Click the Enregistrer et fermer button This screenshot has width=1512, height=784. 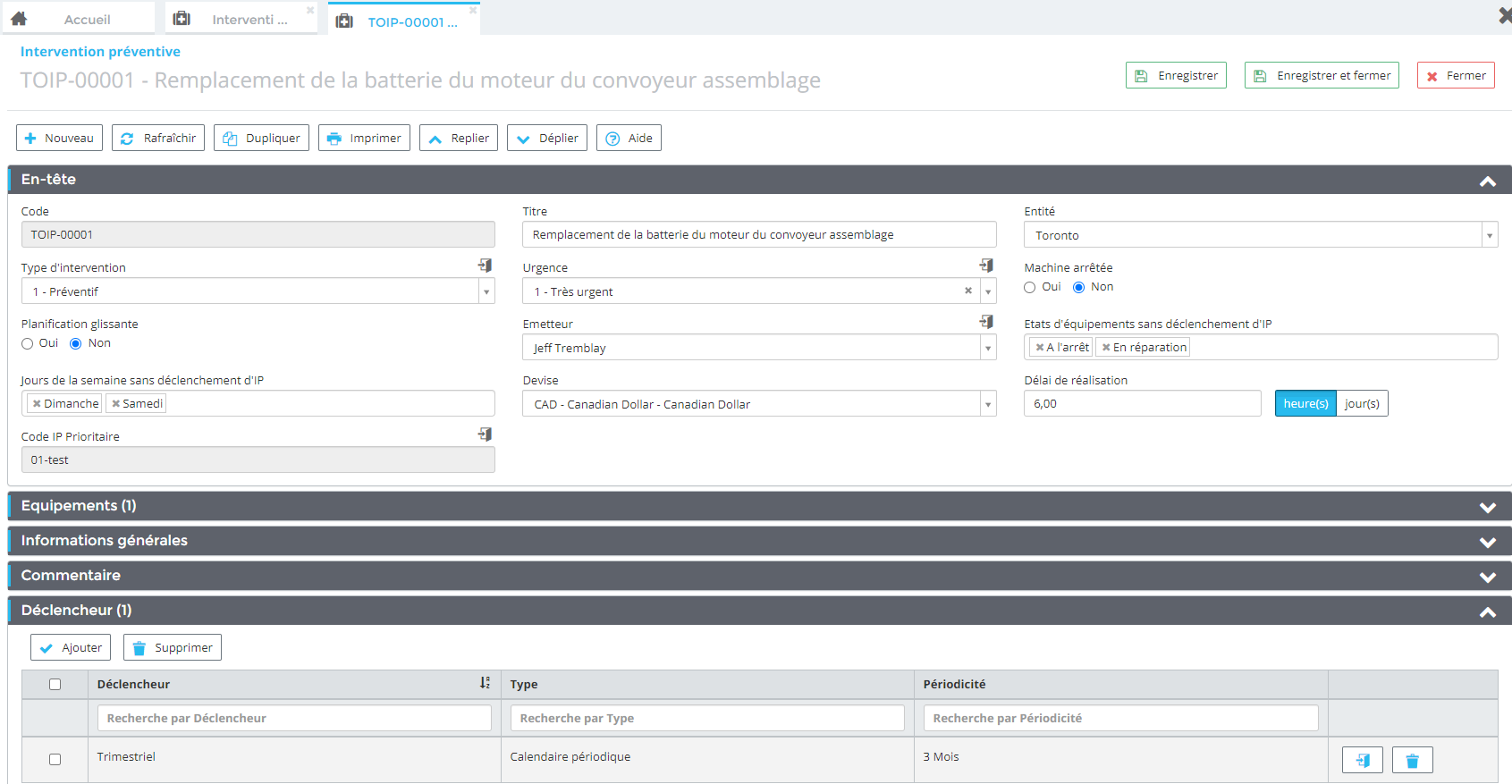[x=1321, y=76]
